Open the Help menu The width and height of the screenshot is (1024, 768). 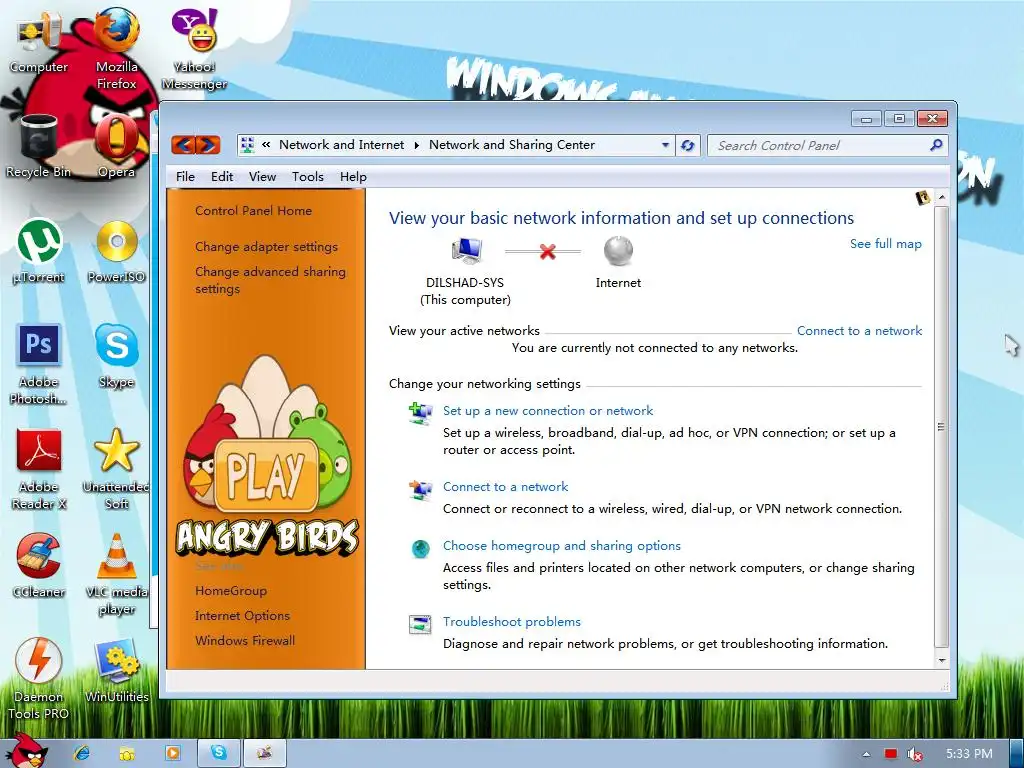(353, 177)
